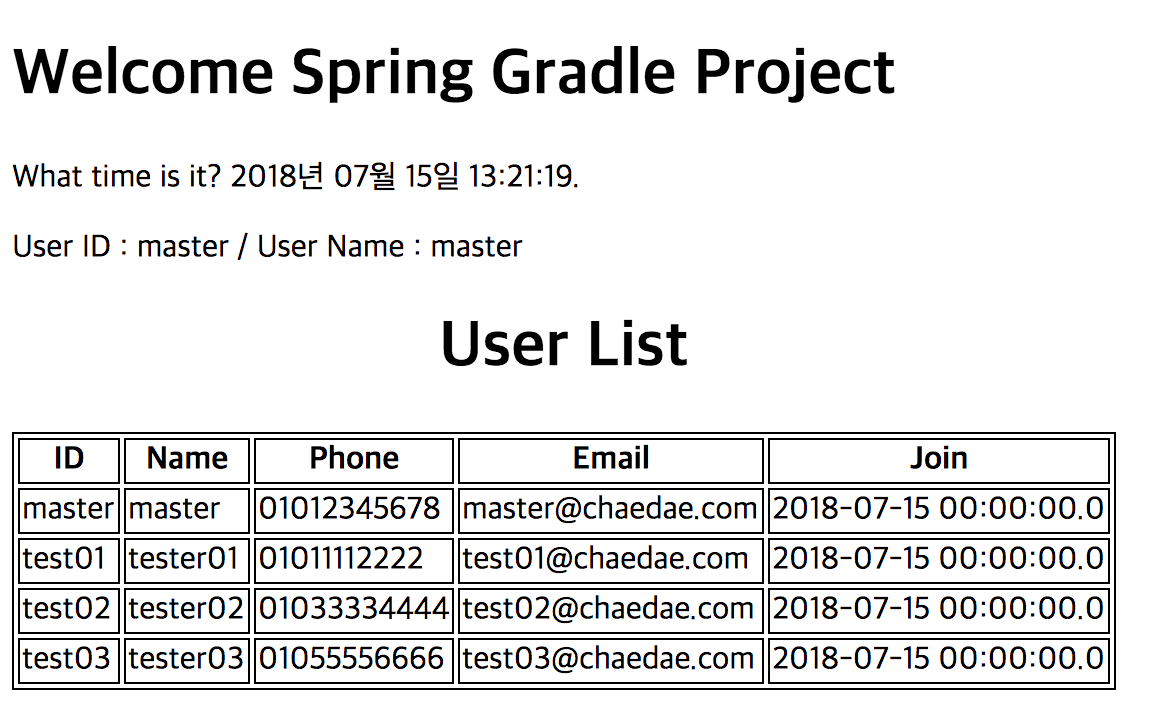Click the test03@chaedae.com email cell
1156x726 pixels.
tap(608, 658)
